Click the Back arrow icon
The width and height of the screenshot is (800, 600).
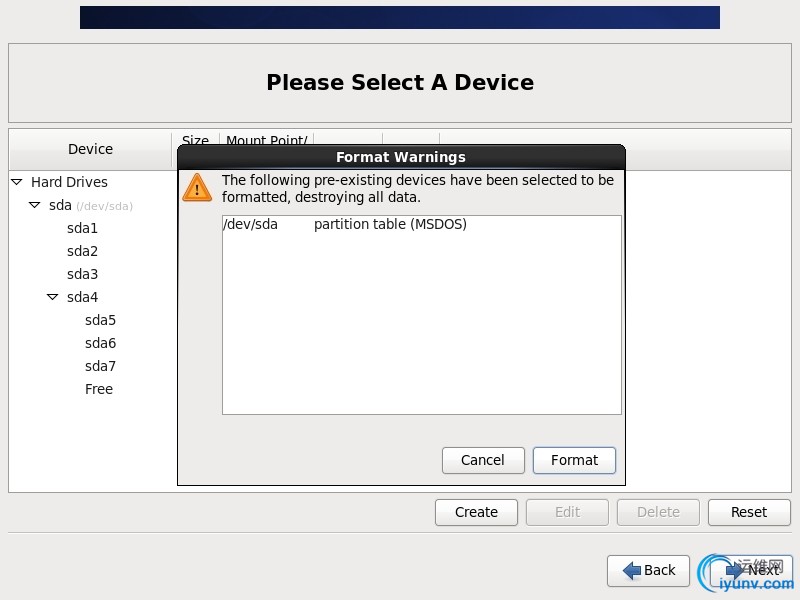(631, 570)
